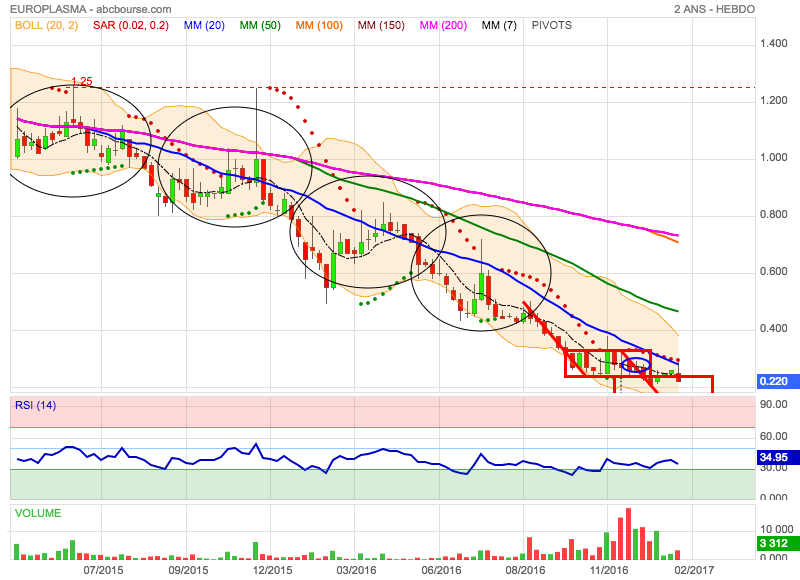800x580 pixels.
Task: Click the EUROPLASMA - abcbourse.com chart title
Action: tap(91, 9)
